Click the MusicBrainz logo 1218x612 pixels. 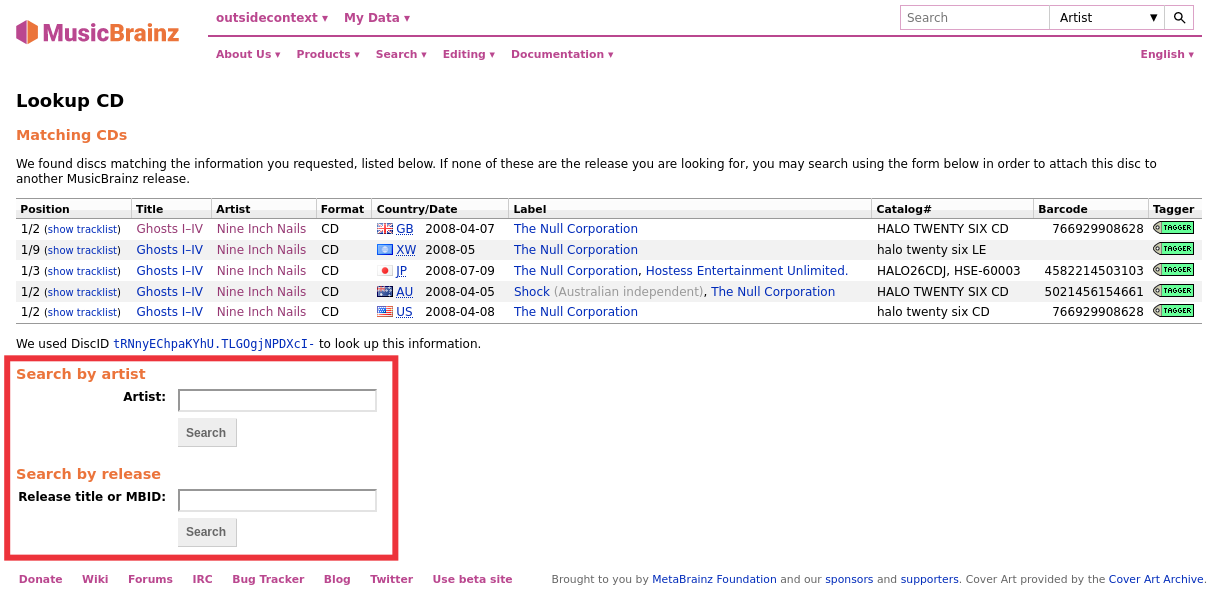pyautogui.click(x=97, y=32)
